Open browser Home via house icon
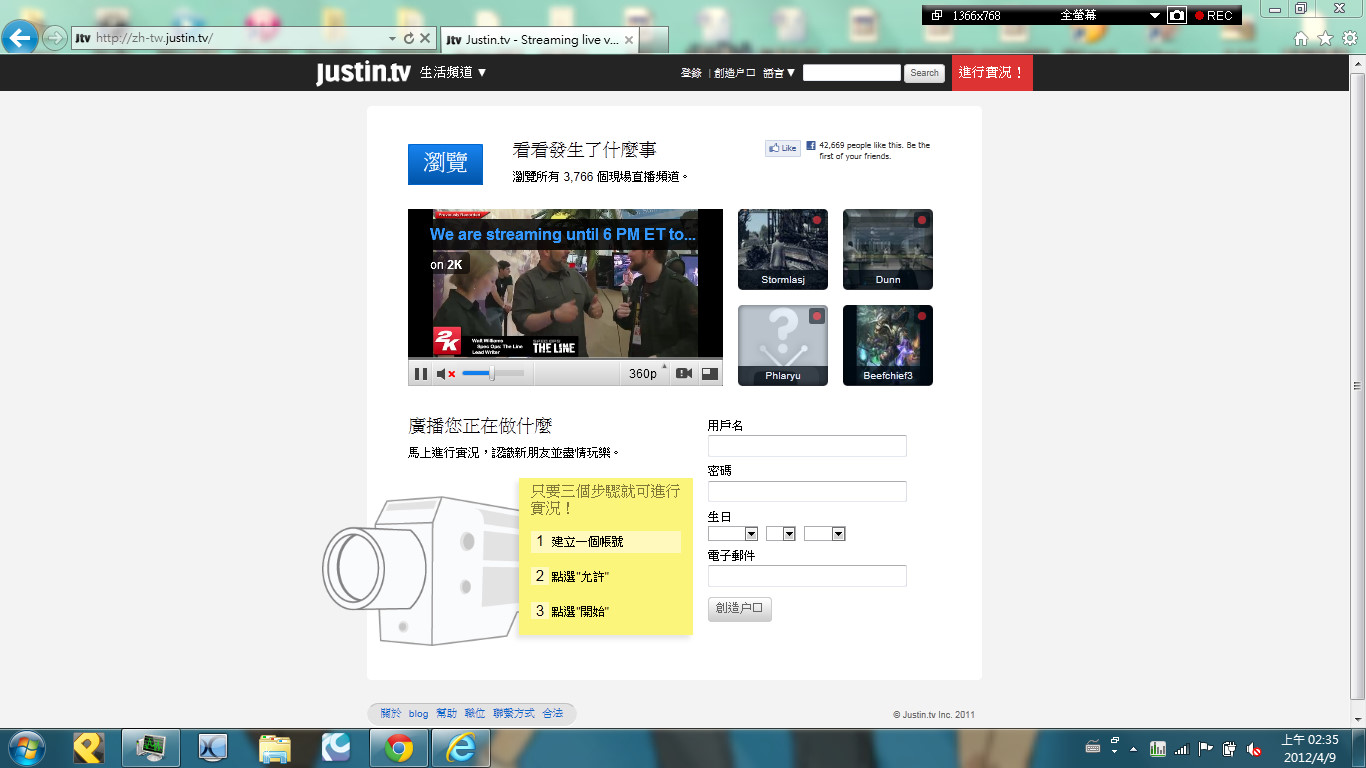This screenshot has width=1366, height=768. click(x=1301, y=38)
